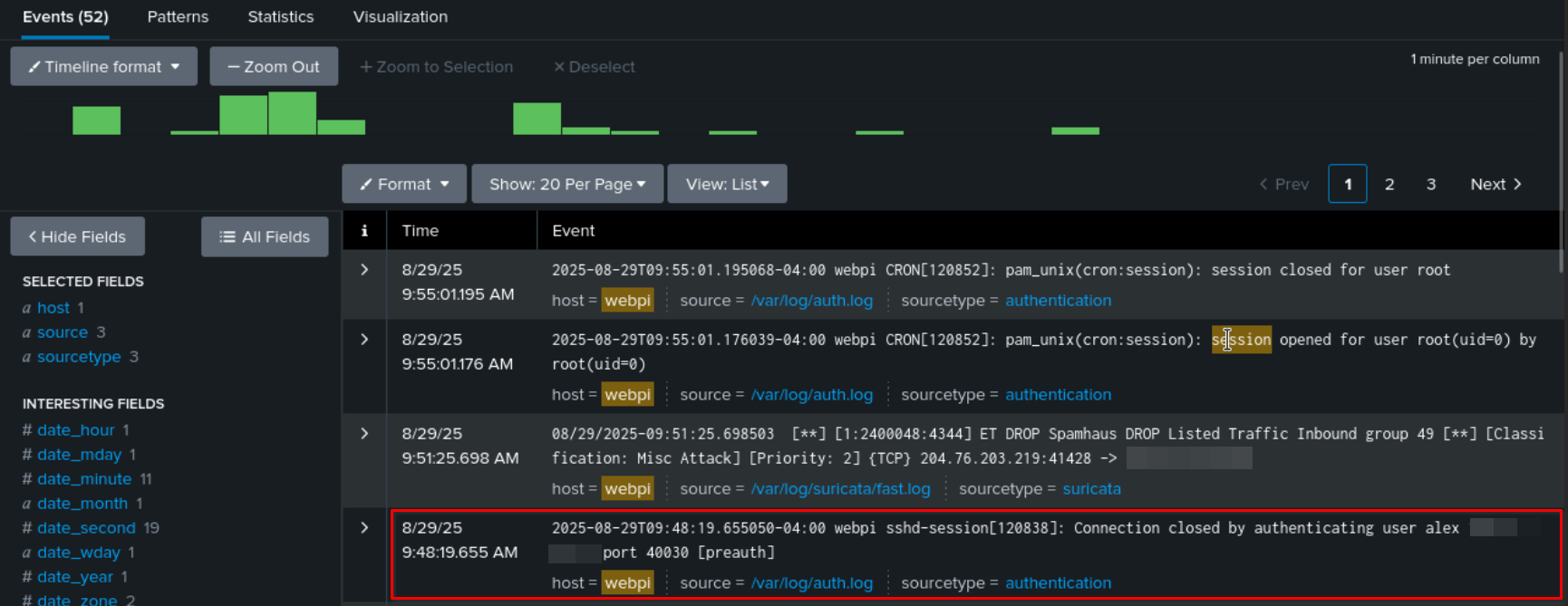Click the Prev page link
Image resolution: width=1568 pixels, height=606 pixels.
1284,184
